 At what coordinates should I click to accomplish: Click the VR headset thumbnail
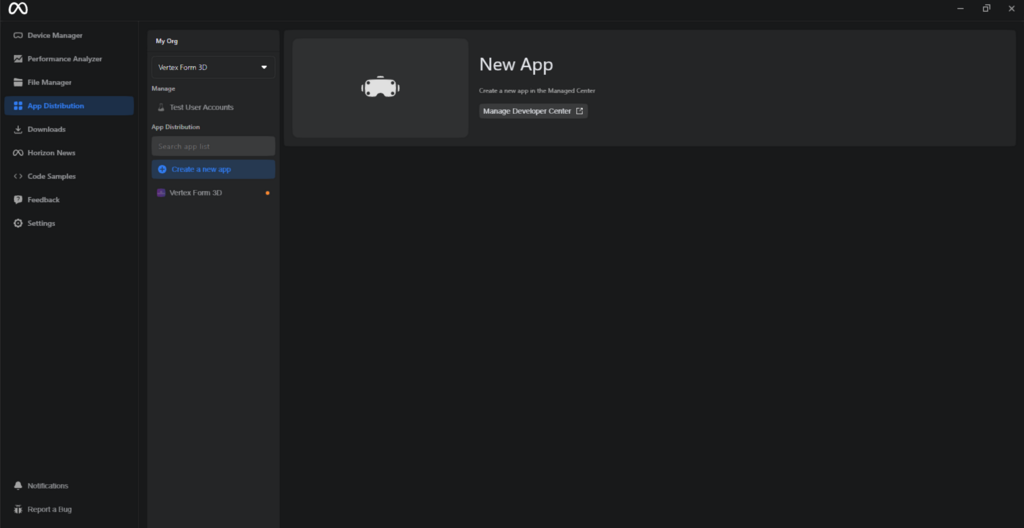(380, 88)
